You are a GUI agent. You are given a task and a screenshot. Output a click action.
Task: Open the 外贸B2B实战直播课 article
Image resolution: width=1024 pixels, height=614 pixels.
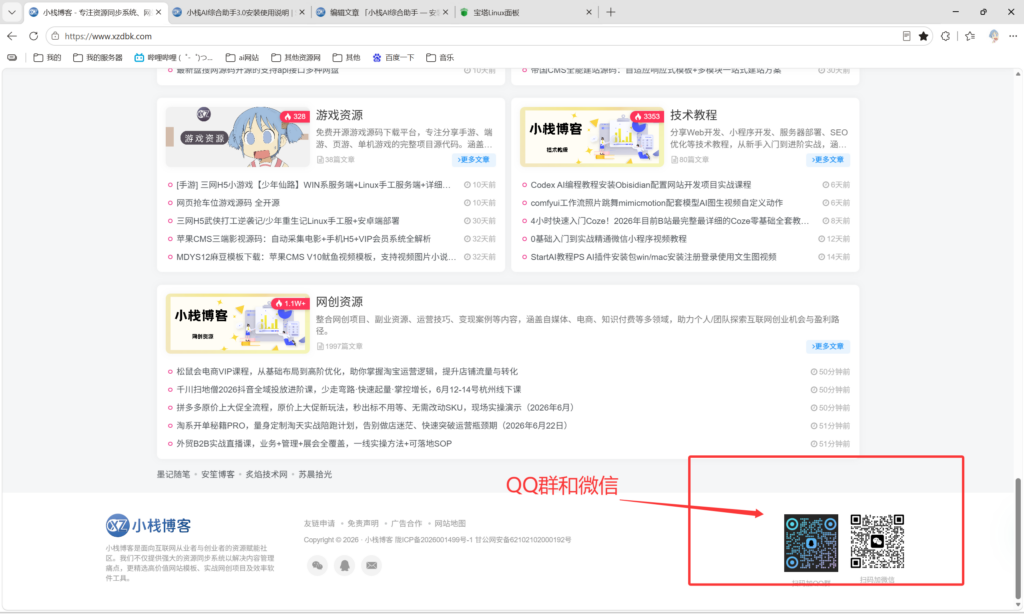coord(313,444)
